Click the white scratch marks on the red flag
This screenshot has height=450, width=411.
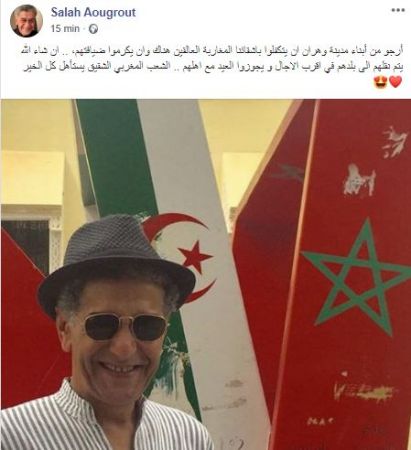[x=360, y=180]
